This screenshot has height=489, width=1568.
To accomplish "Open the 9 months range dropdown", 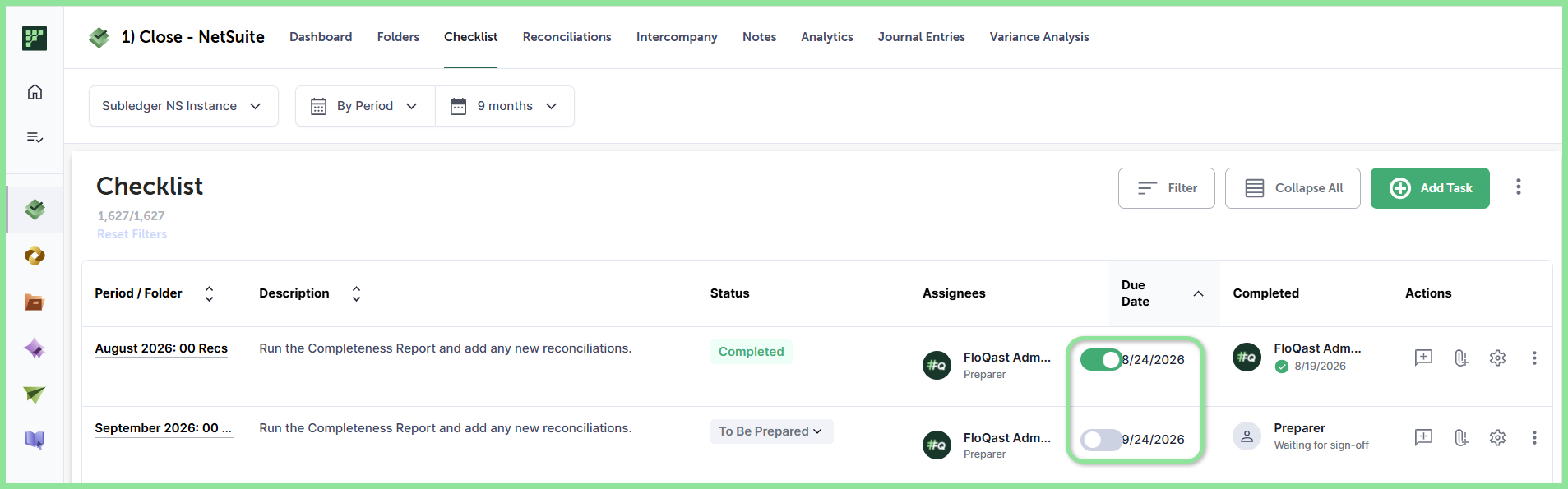I will 504,106.
